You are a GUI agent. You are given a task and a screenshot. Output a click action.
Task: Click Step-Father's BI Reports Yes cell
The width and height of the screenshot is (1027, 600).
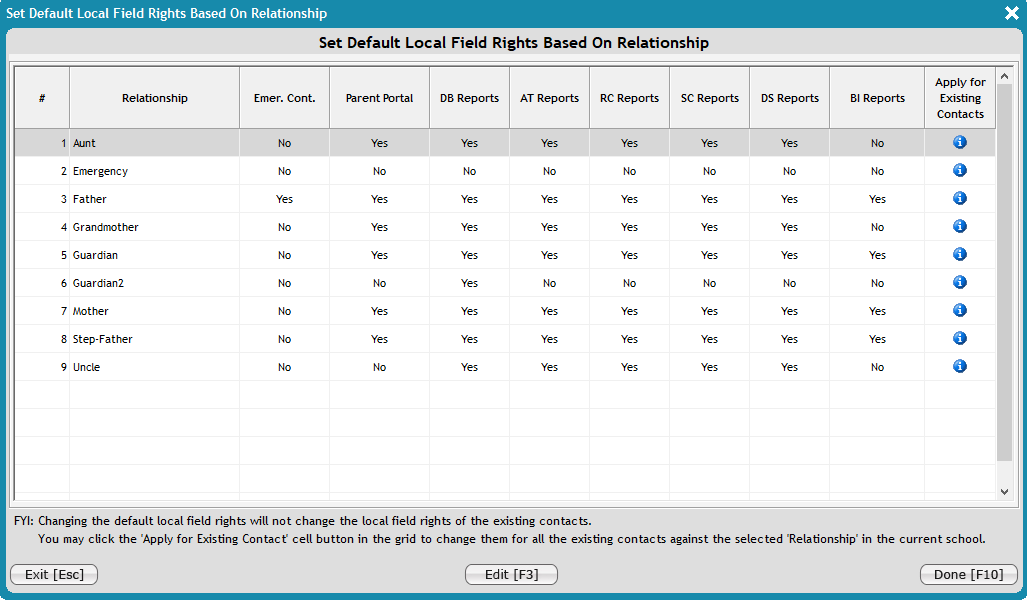(x=877, y=339)
